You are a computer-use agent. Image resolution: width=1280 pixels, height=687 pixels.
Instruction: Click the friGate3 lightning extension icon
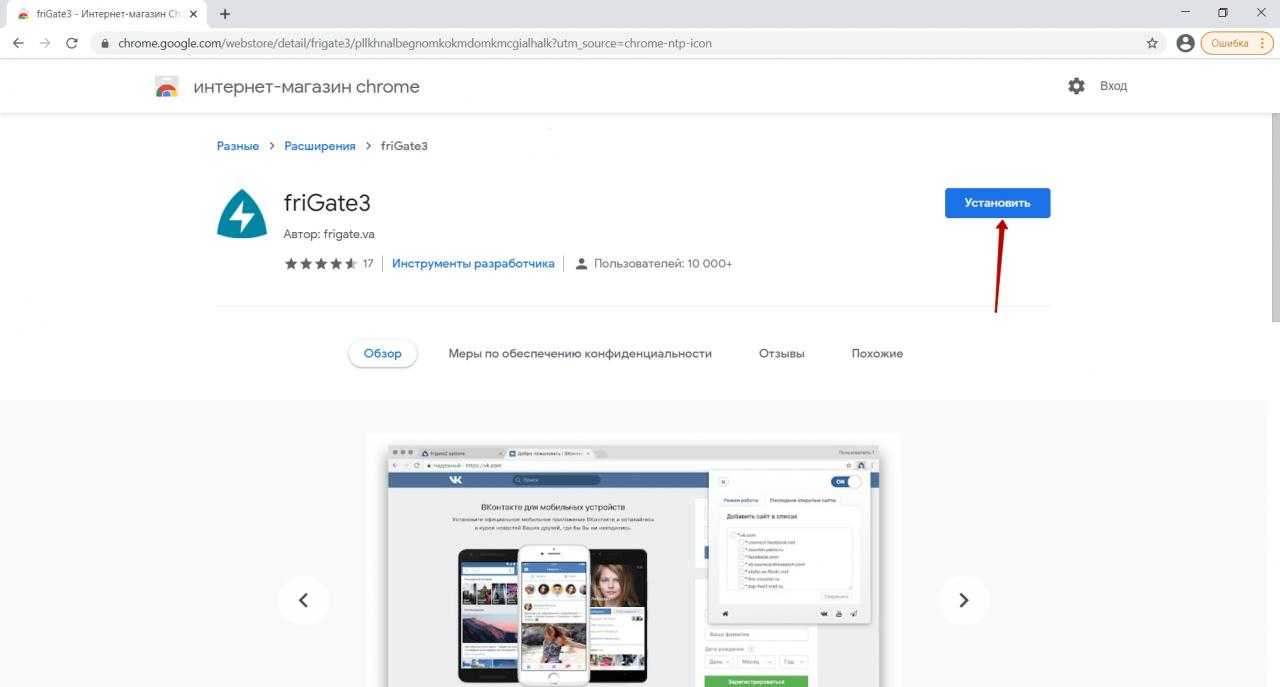pos(242,214)
